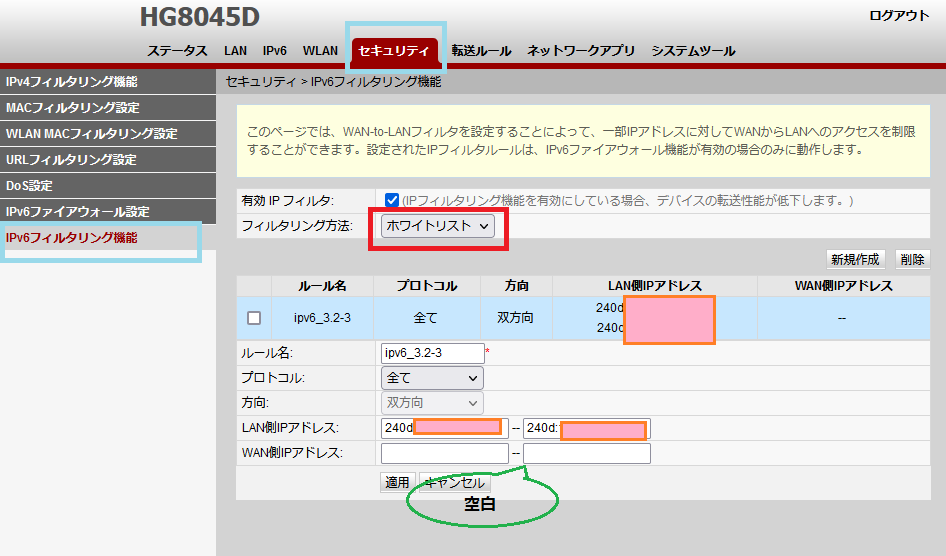Screen dimensions: 946x556
Task: Click the 新規作成 button
Action: coord(855,259)
